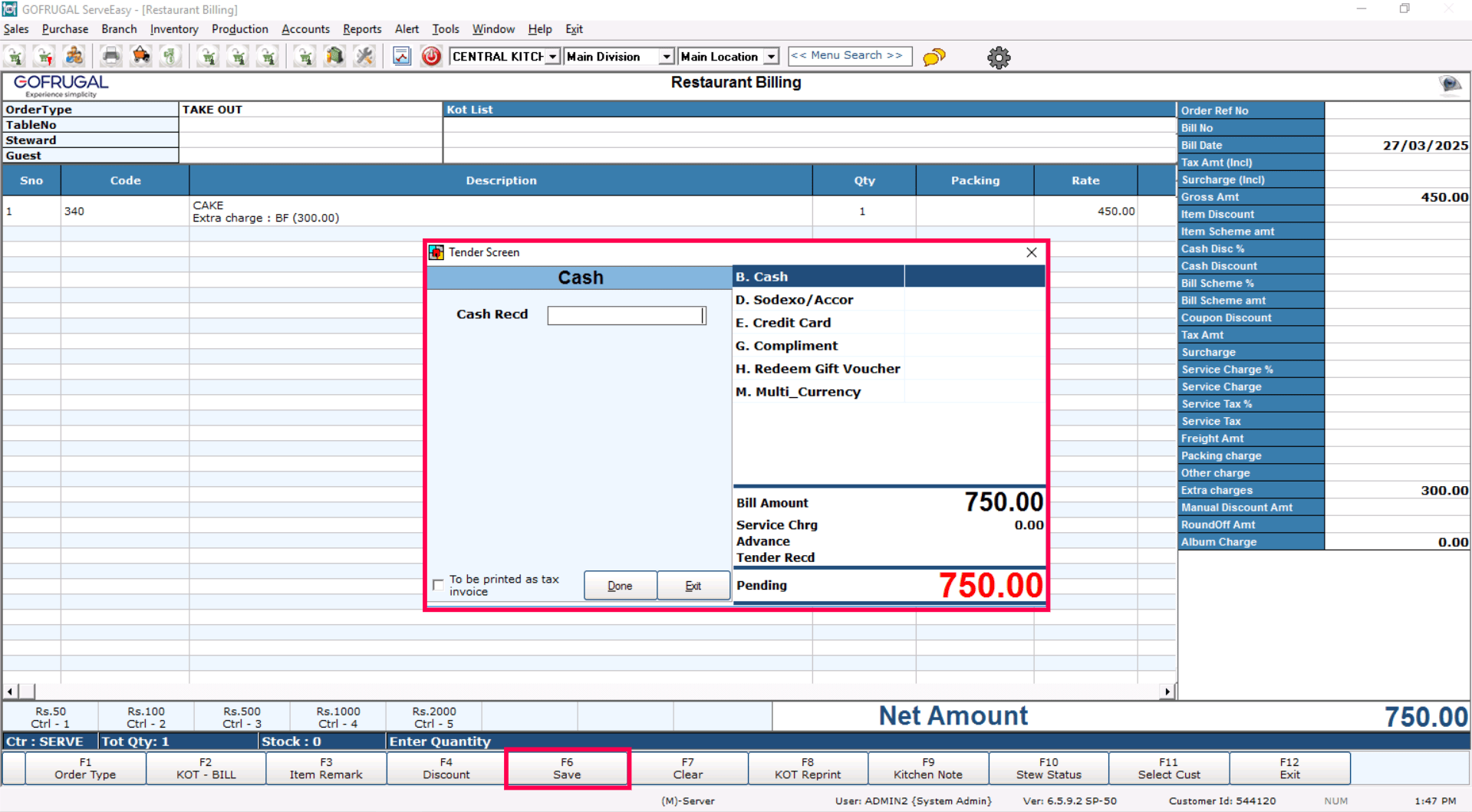Image resolution: width=1472 pixels, height=812 pixels.
Task: Click the wrench and screwdriver tools icon
Action: [x=364, y=56]
